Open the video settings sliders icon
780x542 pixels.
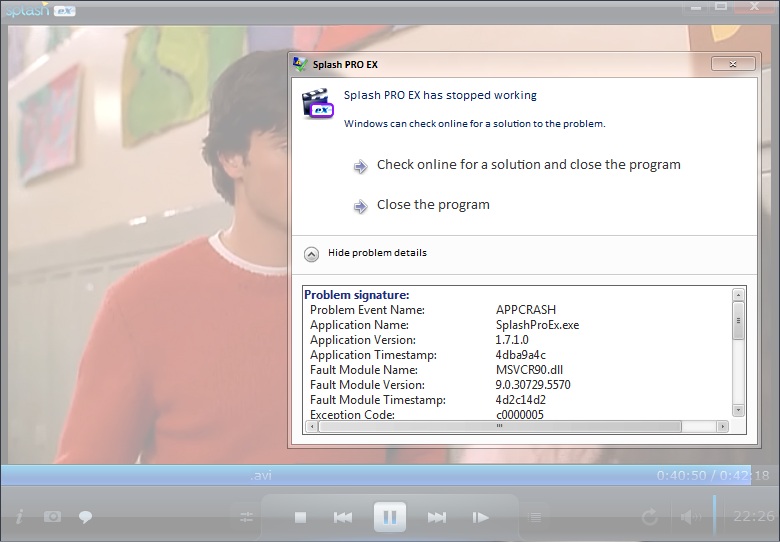[246, 517]
